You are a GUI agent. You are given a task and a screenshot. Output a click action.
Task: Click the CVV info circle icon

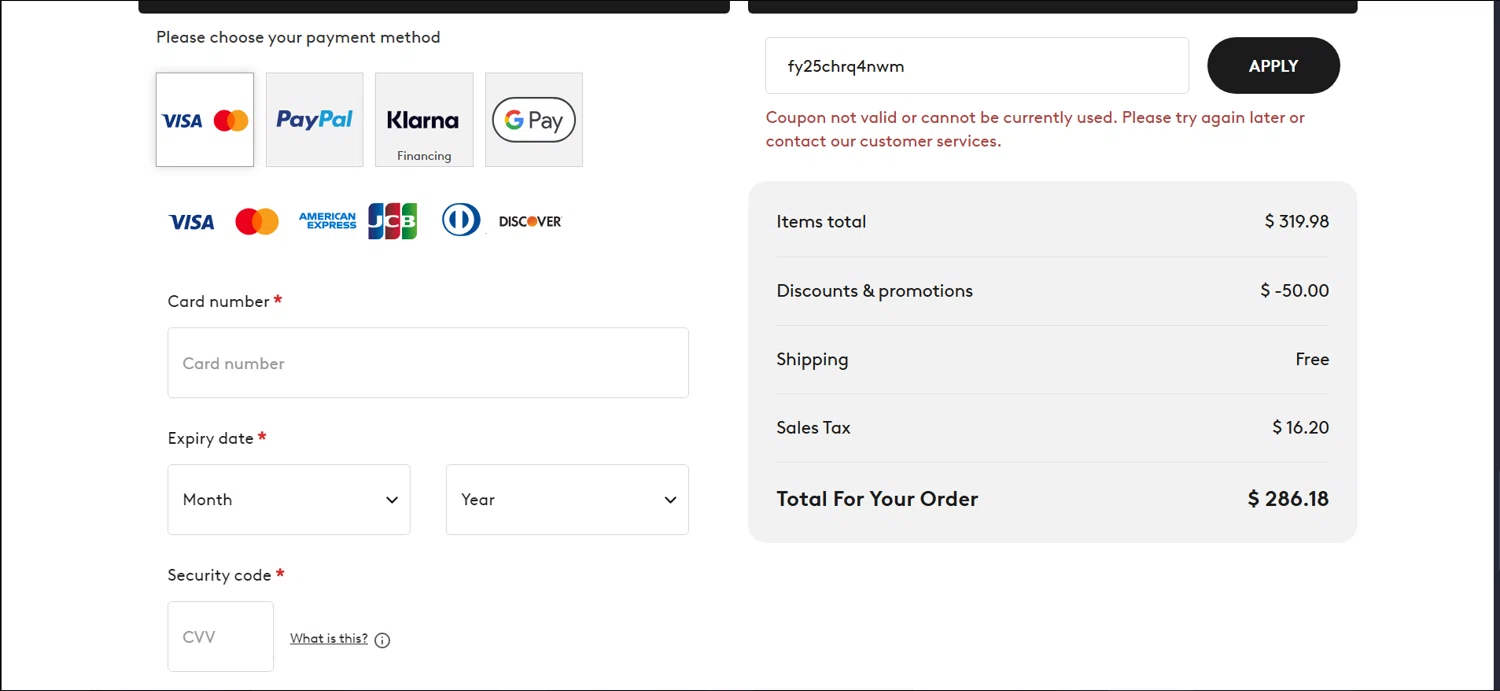382,640
